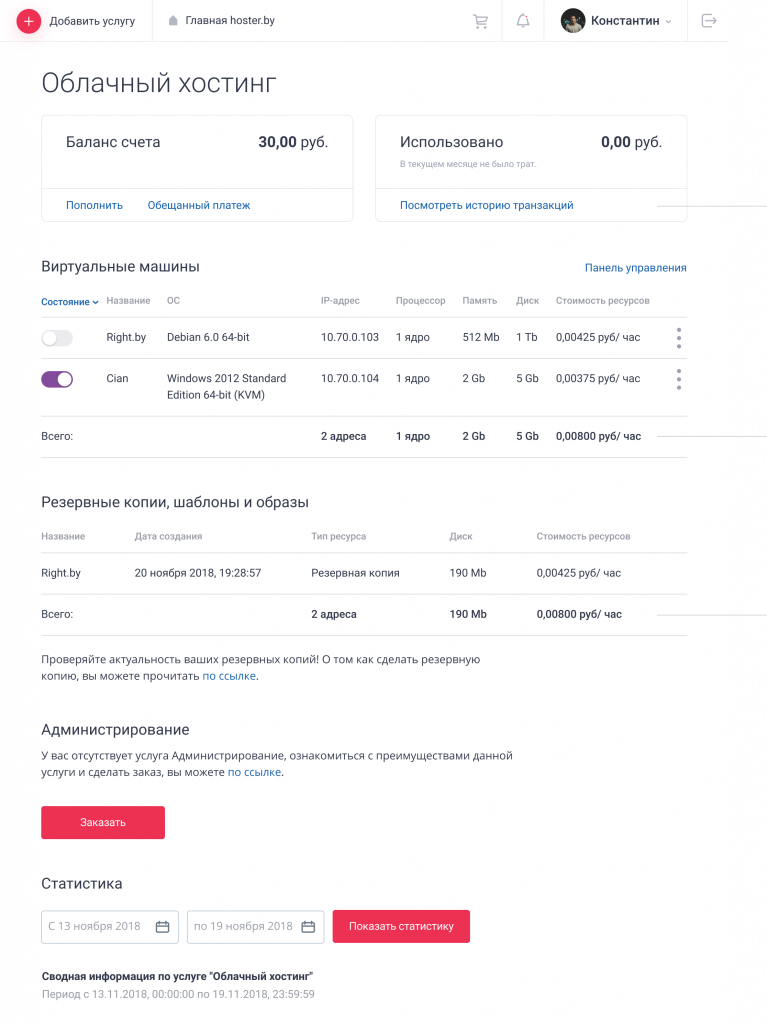Click the Обещанный платеж link
Image resolution: width=767 pixels, height=1024 pixels.
tap(199, 205)
